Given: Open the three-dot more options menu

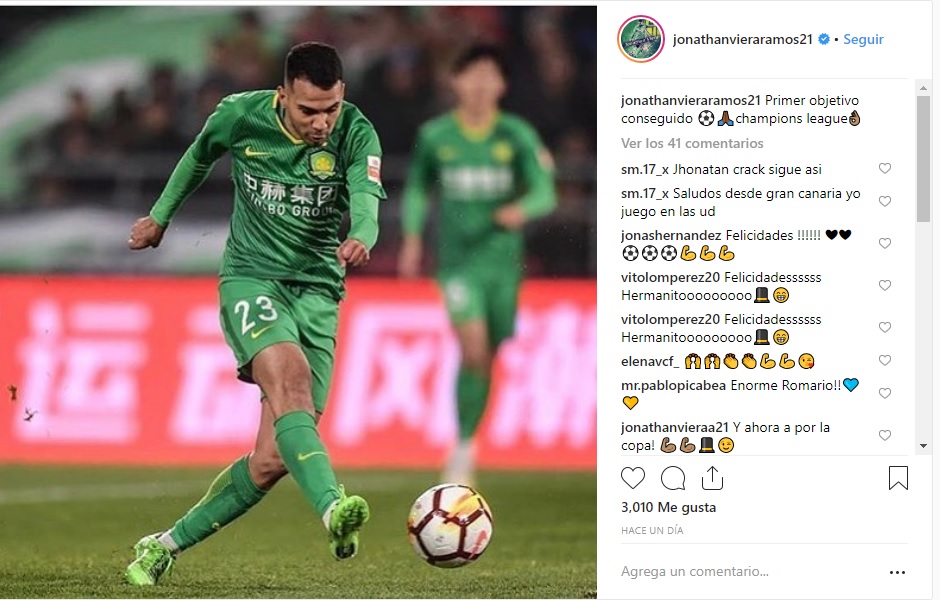Looking at the screenshot, I should [897, 572].
